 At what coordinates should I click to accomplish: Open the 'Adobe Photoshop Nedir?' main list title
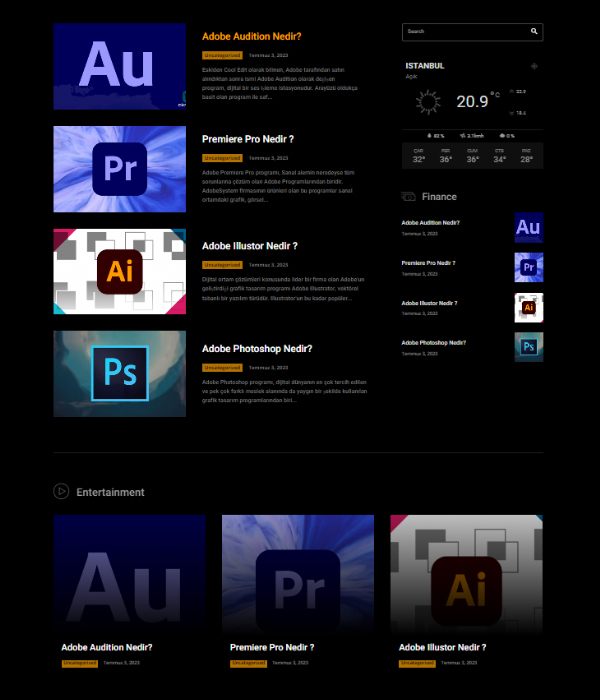coord(257,349)
